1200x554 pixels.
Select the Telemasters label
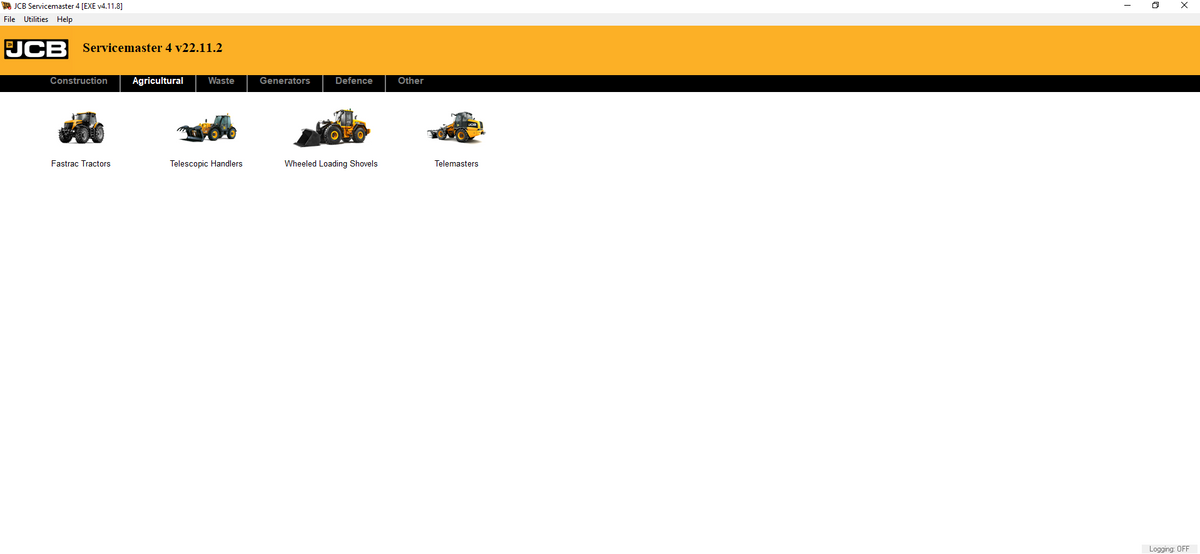click(456, 164)
